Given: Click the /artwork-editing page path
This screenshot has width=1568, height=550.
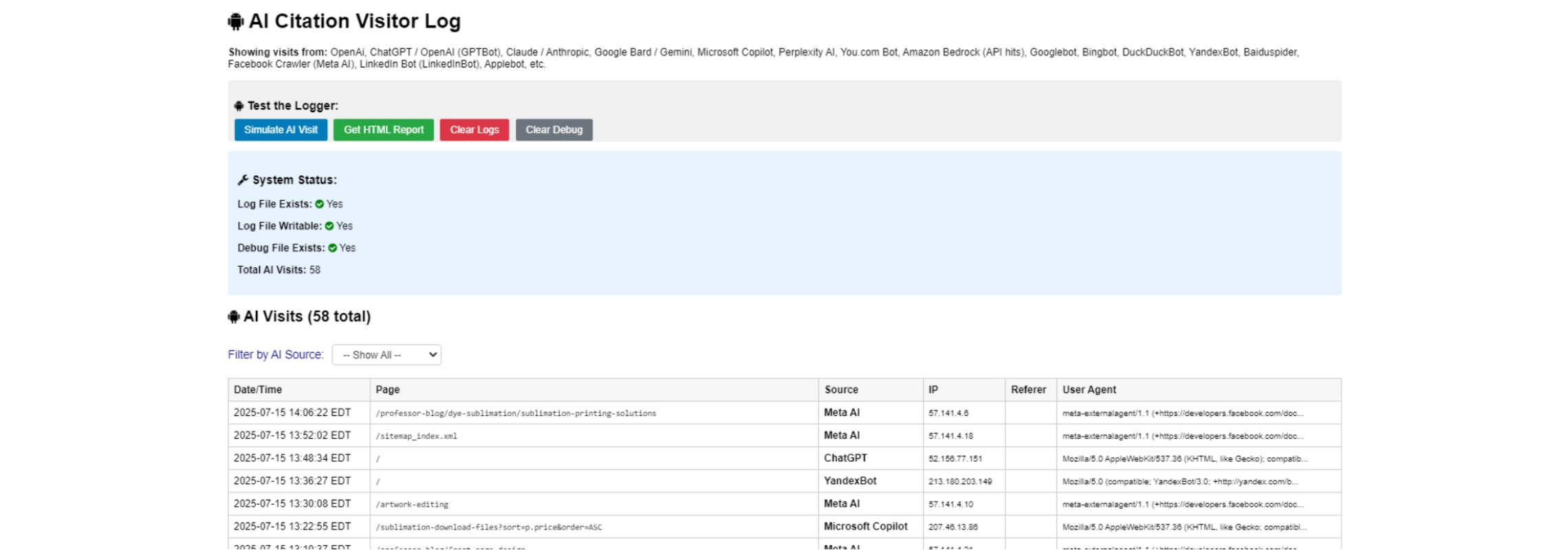Looking at the screenshot, I should (x=412, y=505).
